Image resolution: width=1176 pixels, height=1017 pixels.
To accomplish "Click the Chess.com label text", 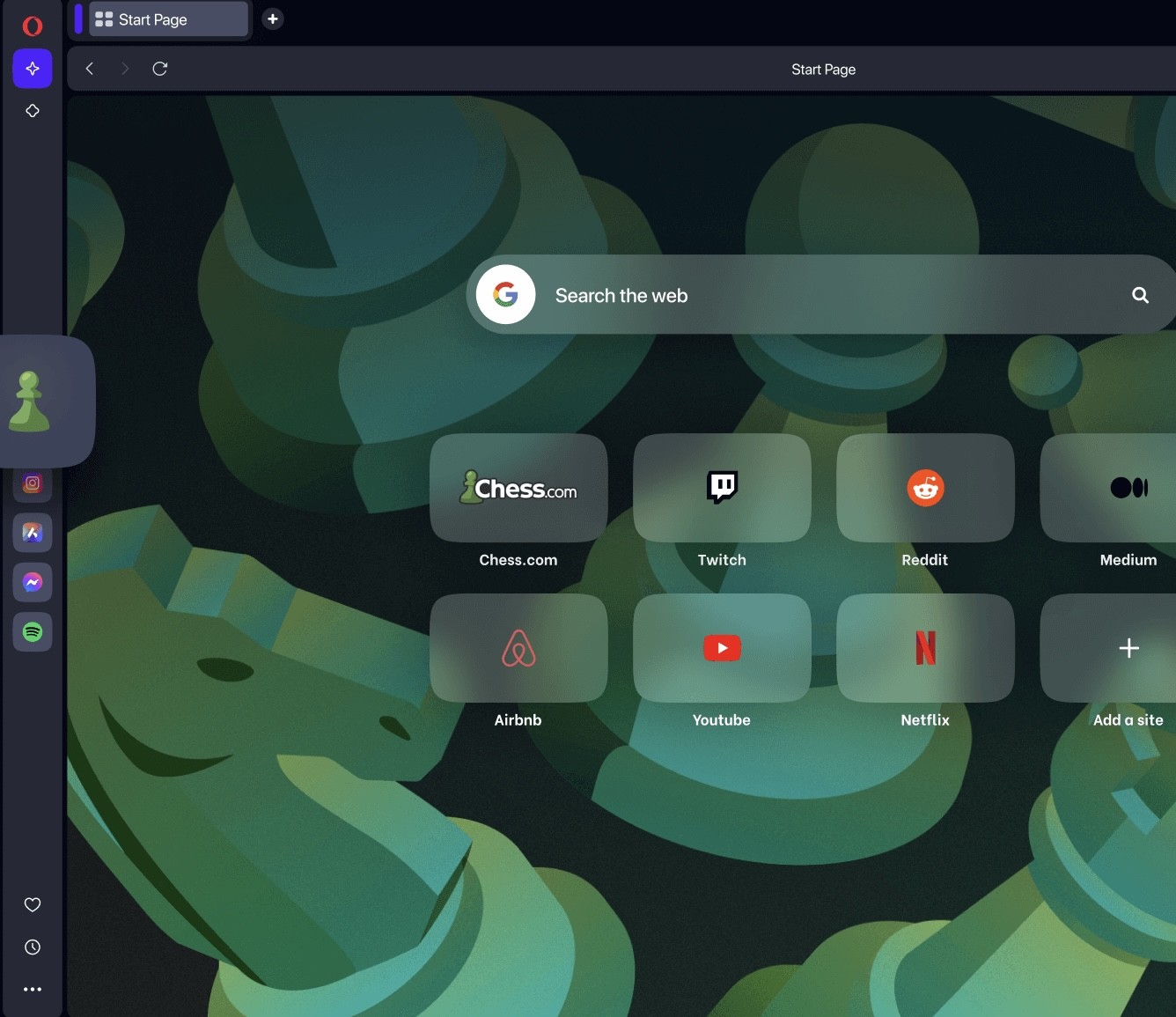I will pyautogui.click(x=518, y=560).
